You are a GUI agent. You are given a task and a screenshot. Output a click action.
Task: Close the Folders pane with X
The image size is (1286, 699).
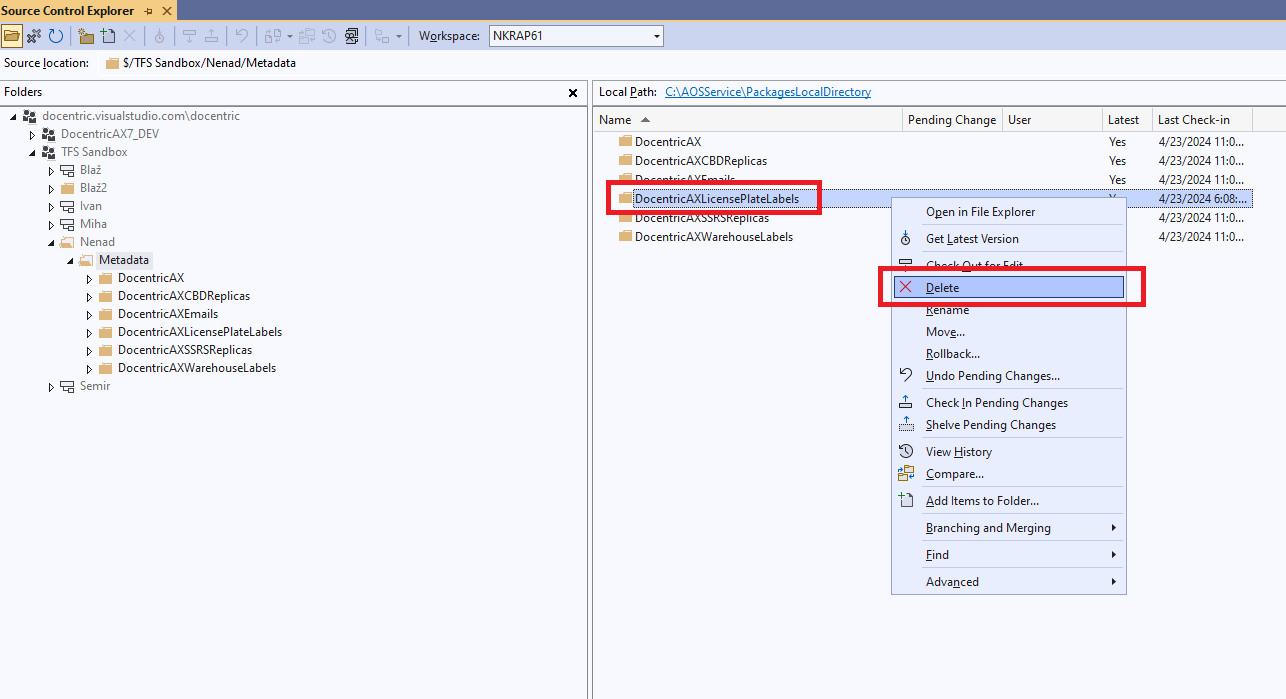(x=573, y=93)
